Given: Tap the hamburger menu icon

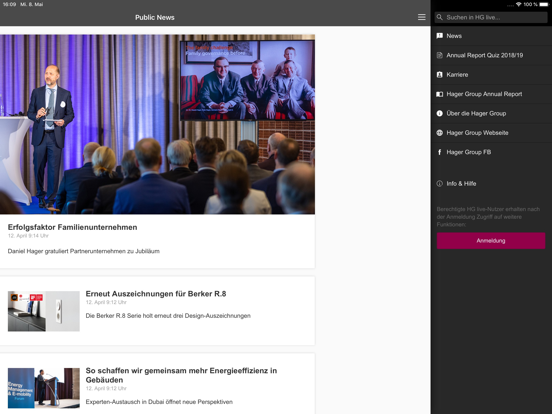Looking at the screenshot, I should point(421,17).
